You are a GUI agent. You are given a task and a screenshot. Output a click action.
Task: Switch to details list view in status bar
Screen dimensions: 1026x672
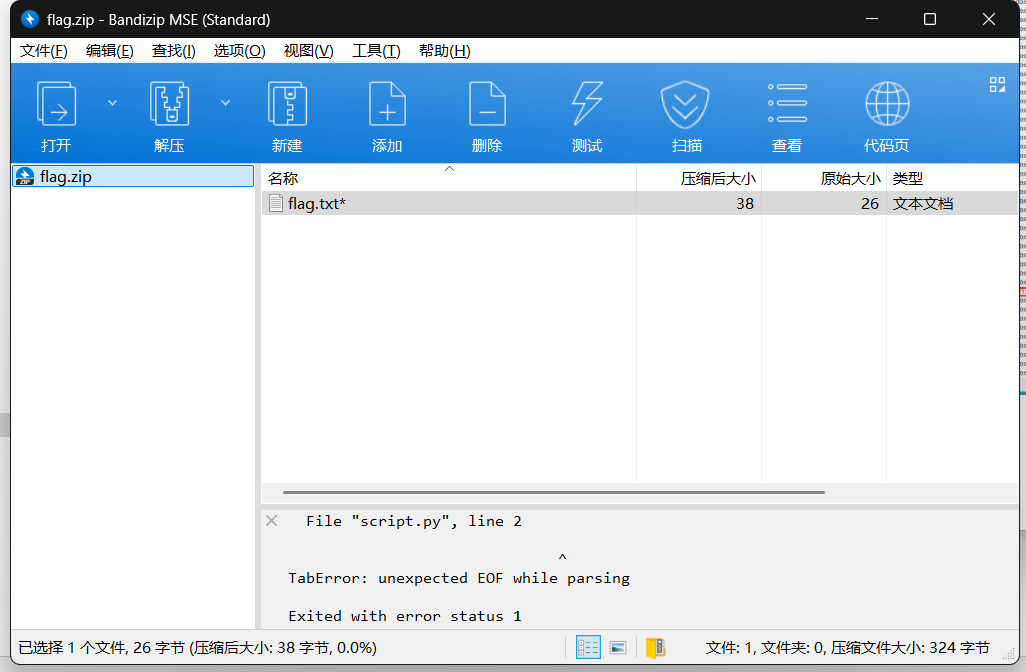pyautogui.click(x=589, y=648)
